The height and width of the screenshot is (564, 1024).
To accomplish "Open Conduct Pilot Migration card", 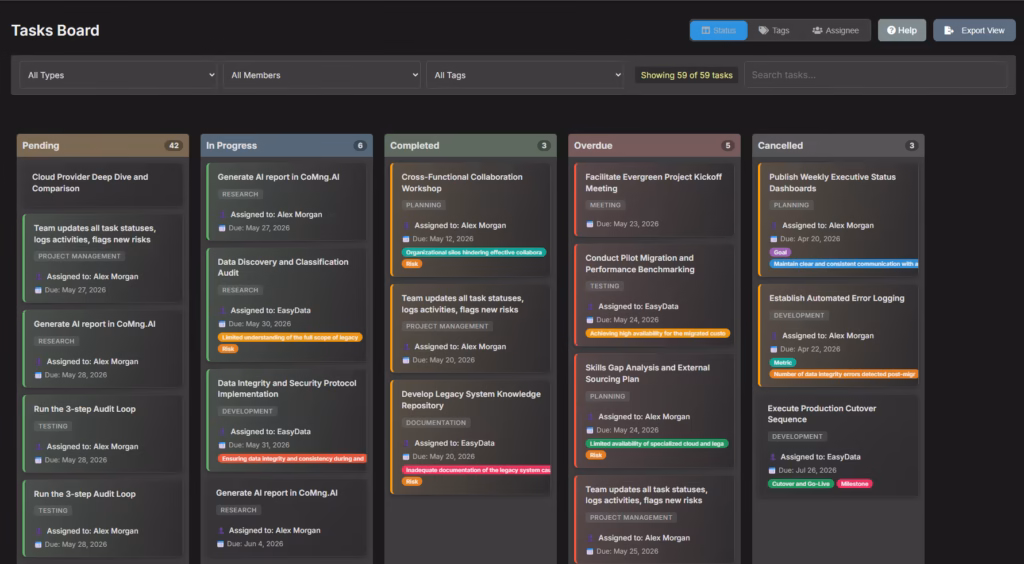I will 654,295.
